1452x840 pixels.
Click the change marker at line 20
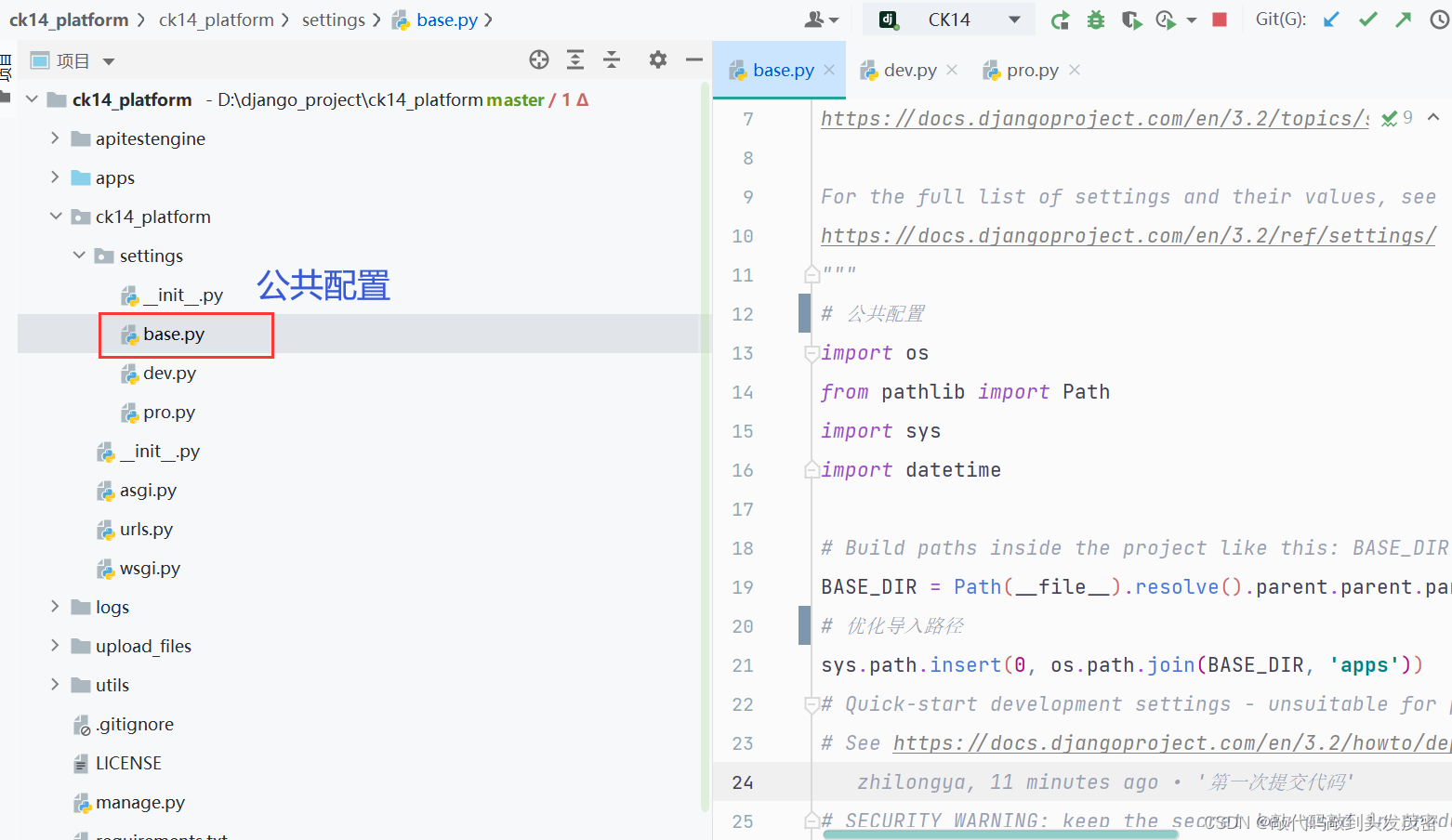coord(805,625)
